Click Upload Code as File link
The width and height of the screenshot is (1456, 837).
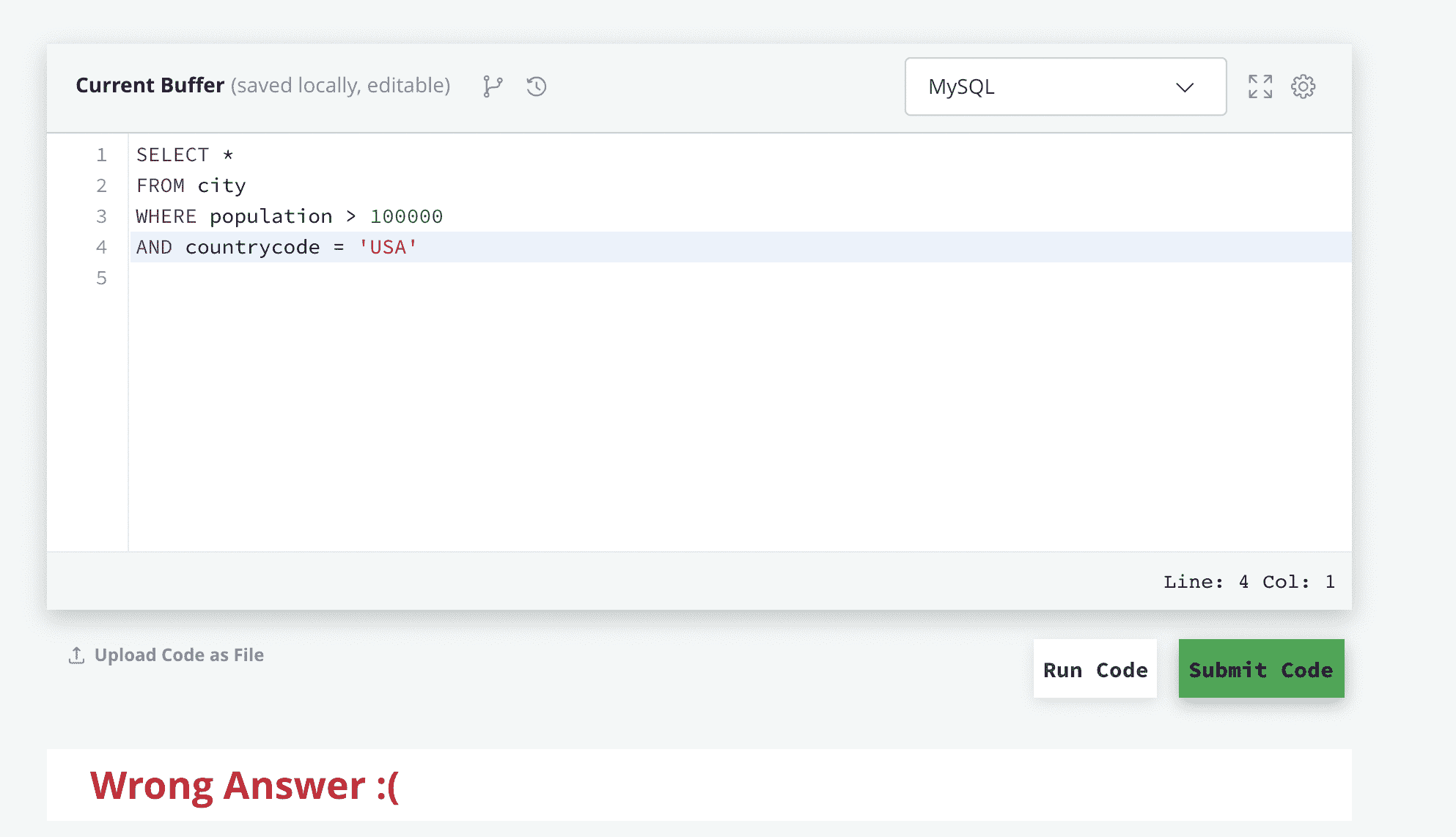pos(179,655)
